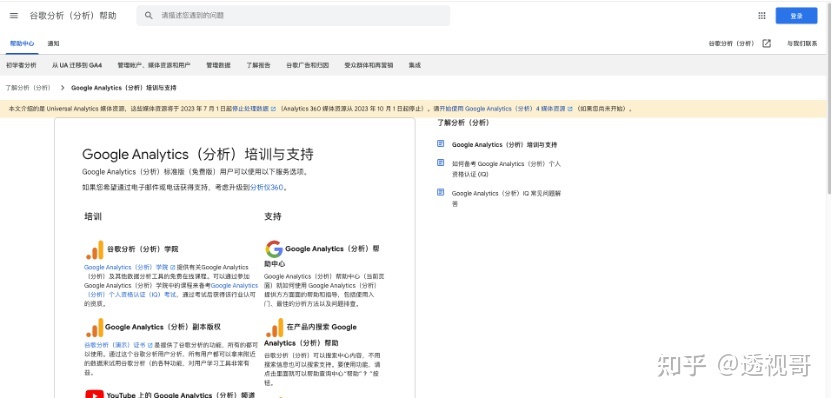Click the Analytics logo next to 谷歌分析（分析）学院
Screen dimensions: 832x398
coord(95,250)
